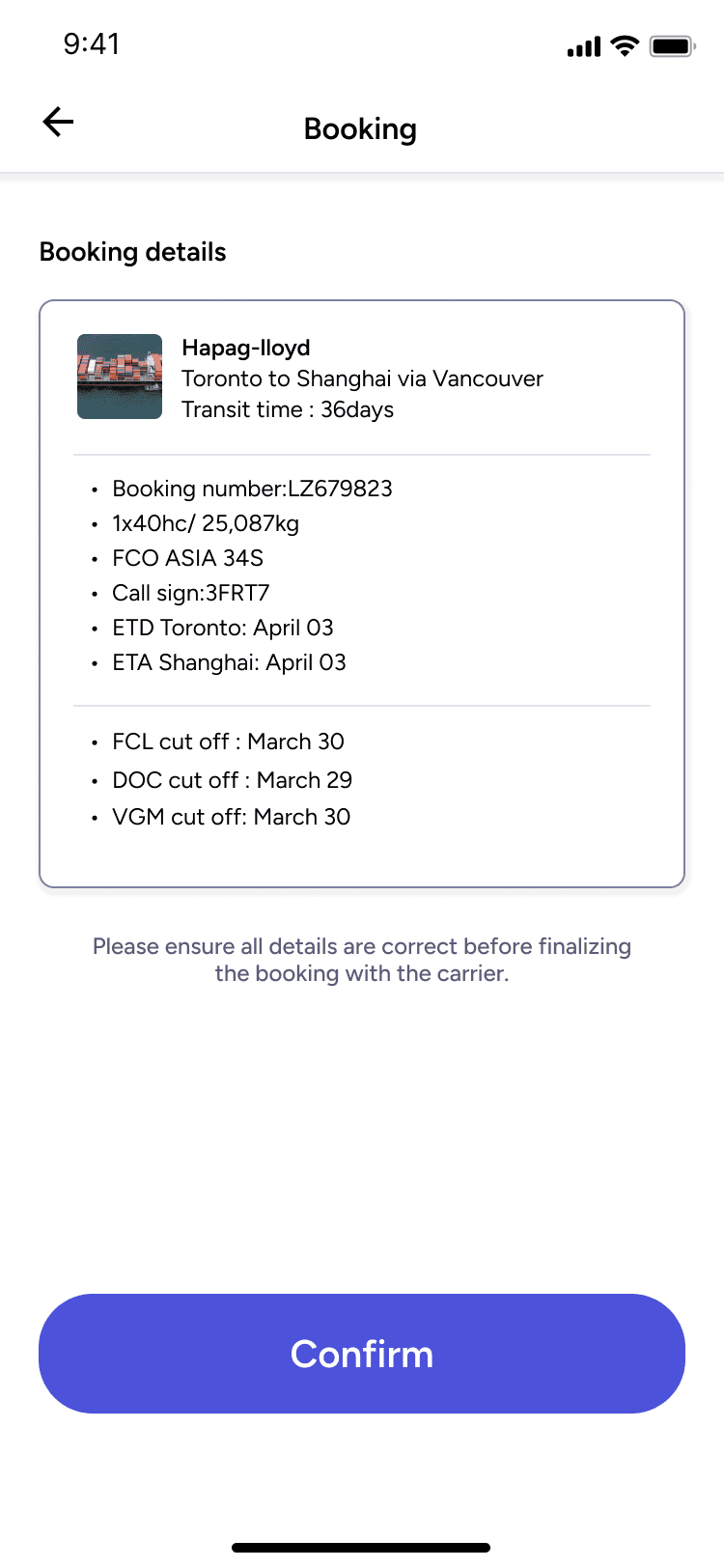Confirm the booking
Image resolution: width=724 pixels, height=1568 pixels.
tap(362, 1354)
